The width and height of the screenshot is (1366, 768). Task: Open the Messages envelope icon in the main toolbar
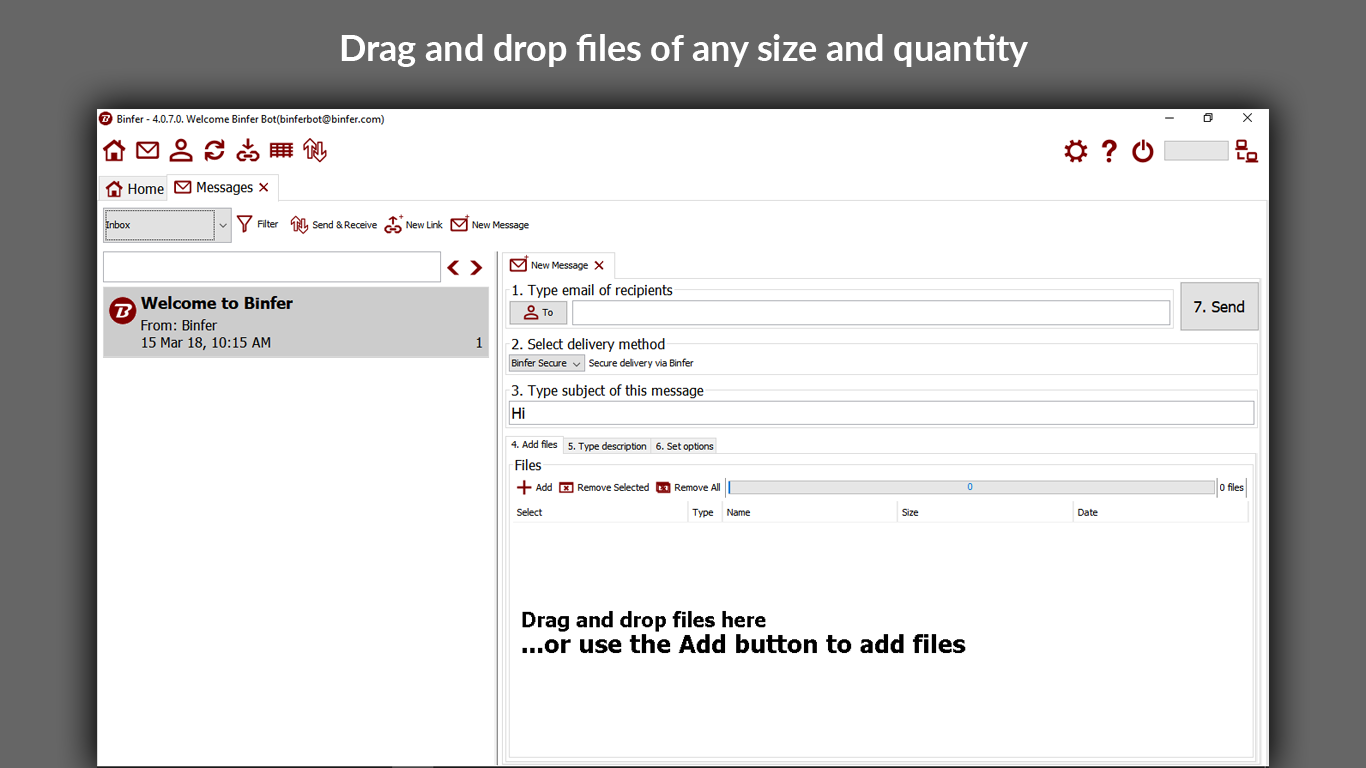coord(148,151)
